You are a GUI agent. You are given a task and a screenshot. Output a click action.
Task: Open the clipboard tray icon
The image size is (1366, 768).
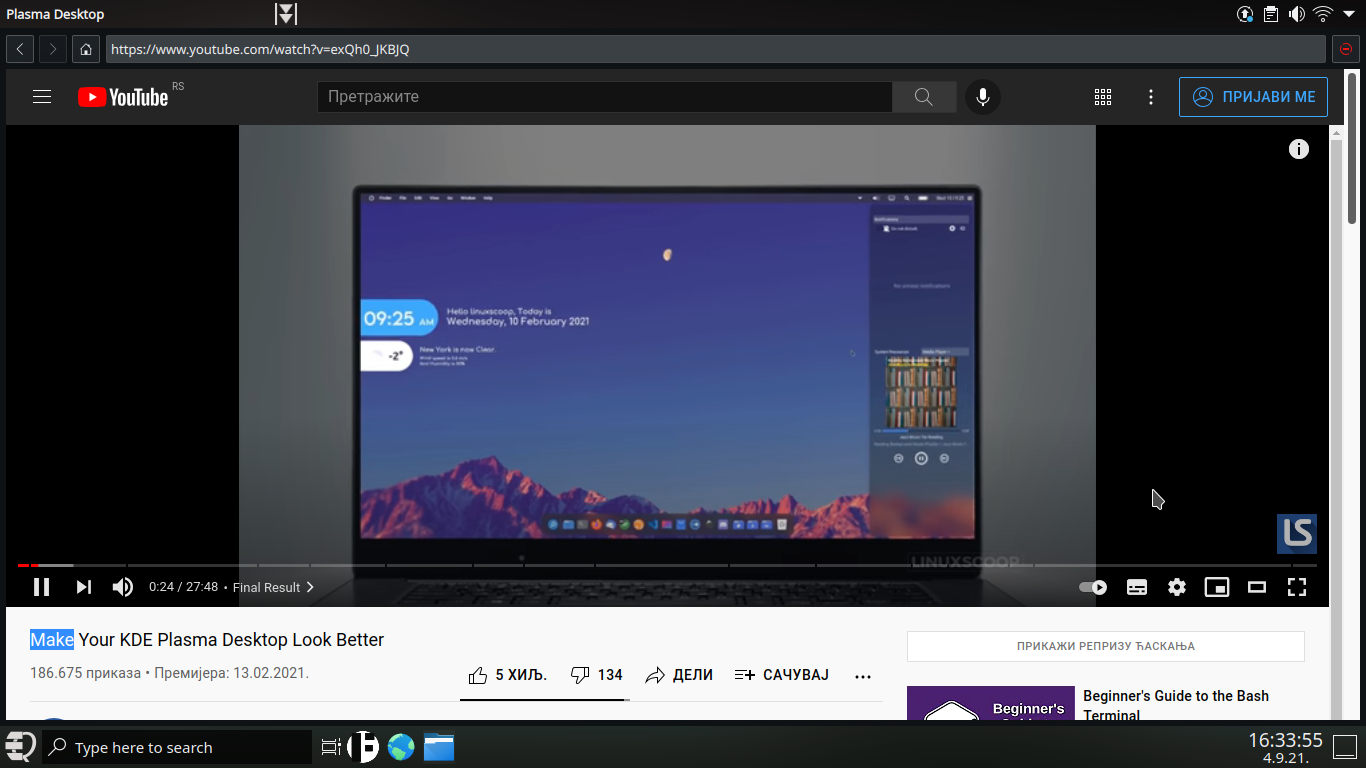(1271, 14)
